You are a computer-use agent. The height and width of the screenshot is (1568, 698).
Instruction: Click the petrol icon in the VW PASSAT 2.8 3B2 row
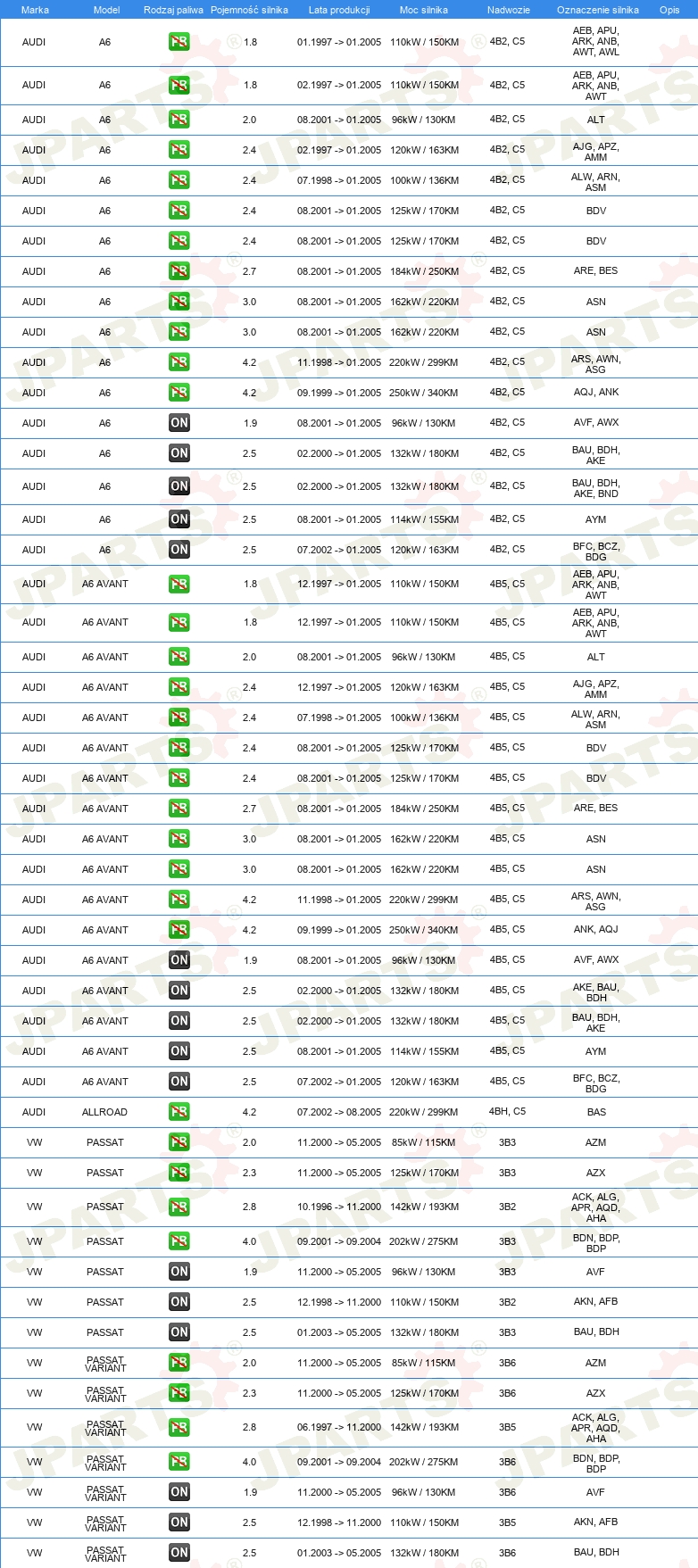pyautogui.click(x=179, y=1207)
